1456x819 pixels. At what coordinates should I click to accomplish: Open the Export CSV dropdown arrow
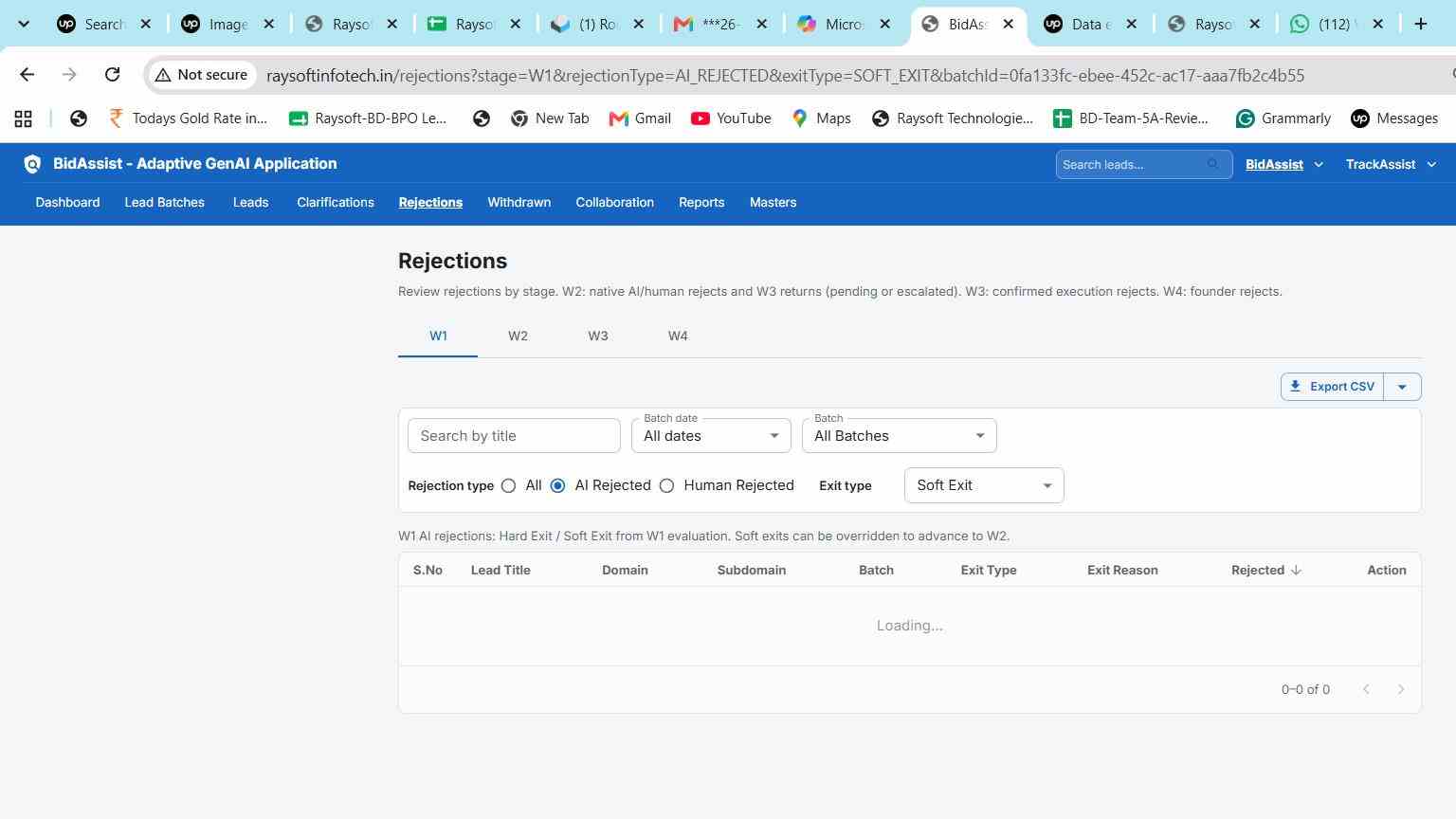coord(1402,387)
